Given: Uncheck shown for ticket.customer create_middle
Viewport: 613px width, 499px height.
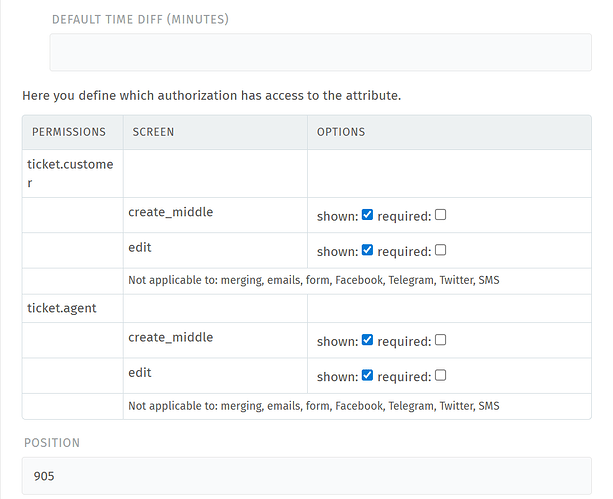Looking at the screenshot, I should 367,215.
